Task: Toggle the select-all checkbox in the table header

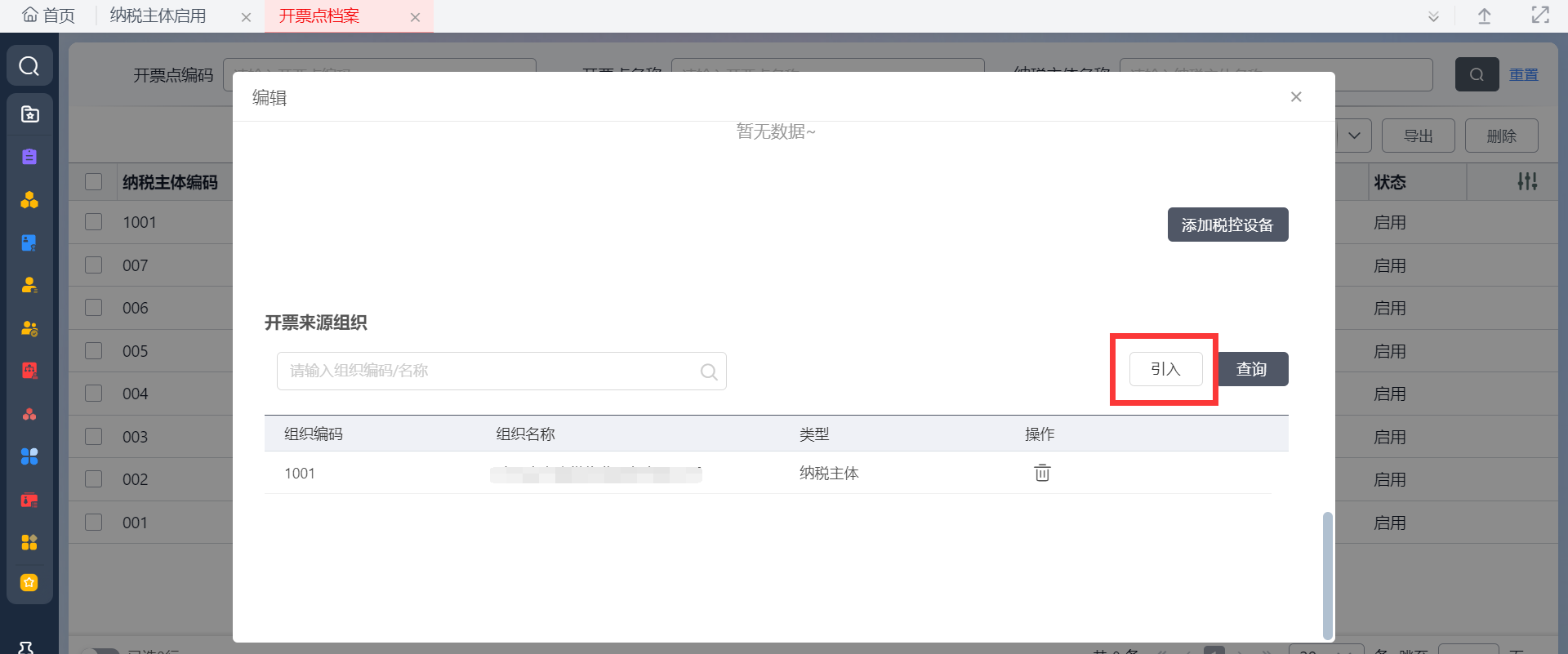Action: point(94,182)
